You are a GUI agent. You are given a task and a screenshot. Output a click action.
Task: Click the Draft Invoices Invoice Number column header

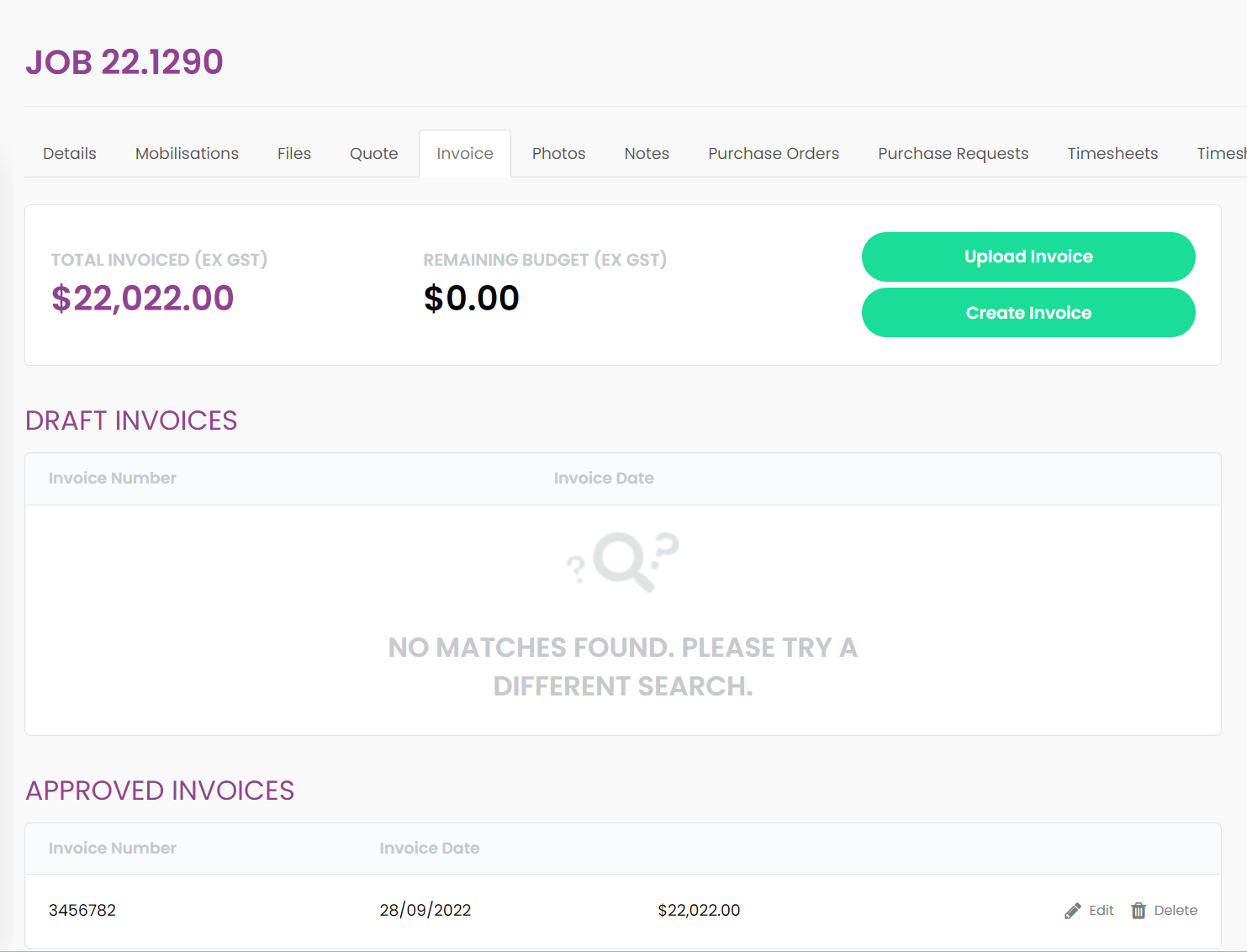pyautogui.click(x=113, y=479)
